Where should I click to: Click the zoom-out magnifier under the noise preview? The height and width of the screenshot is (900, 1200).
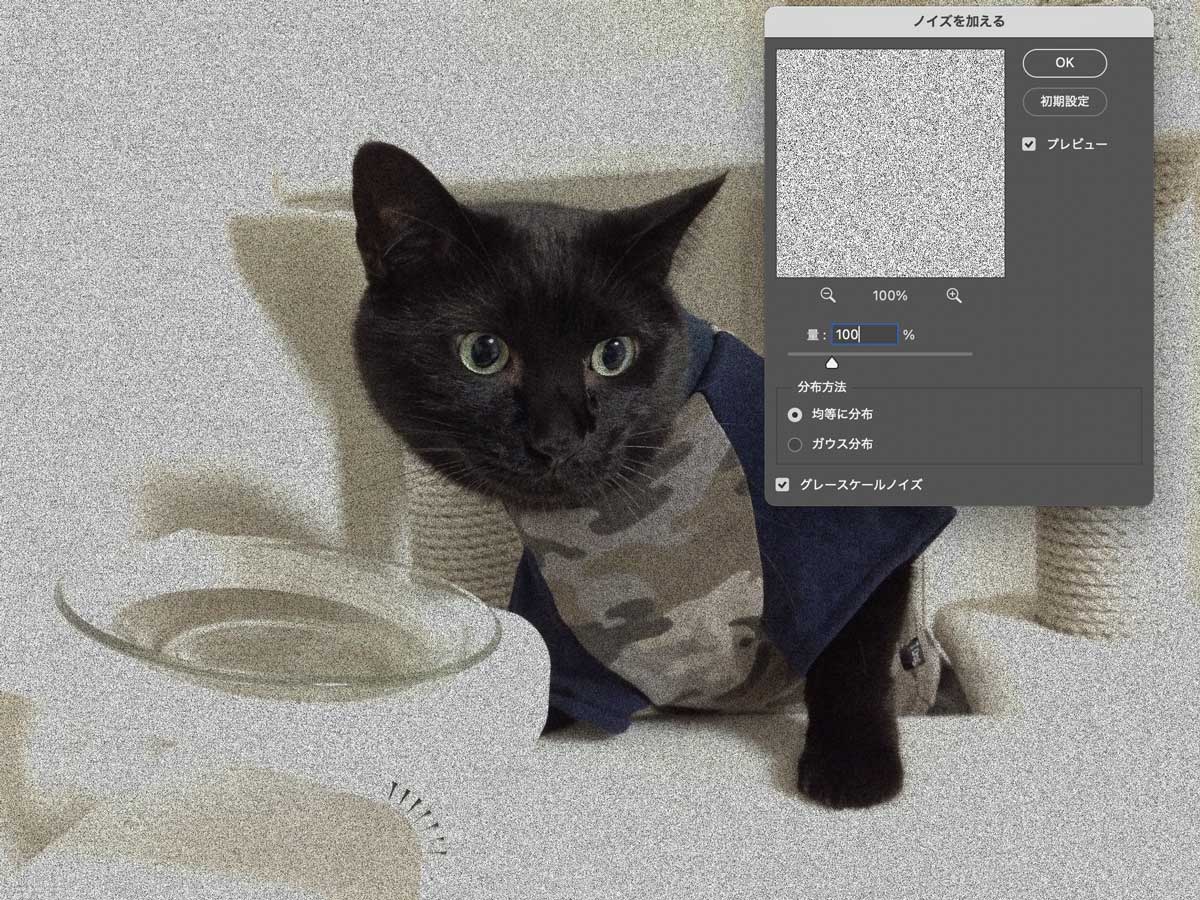point(828,295)
